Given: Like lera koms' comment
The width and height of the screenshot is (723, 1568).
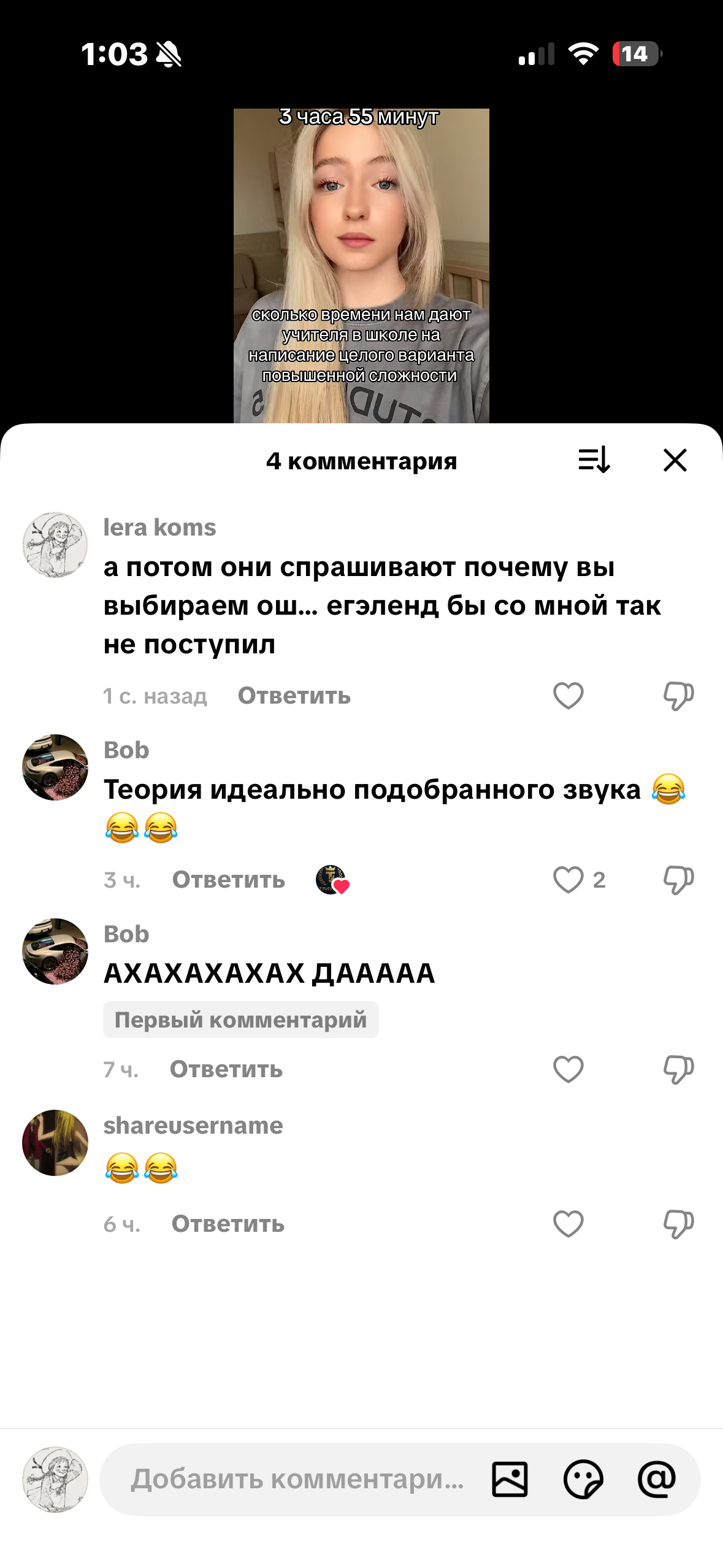Looking at the screenshot, I should pyautogui.click(x=568, y=695).
